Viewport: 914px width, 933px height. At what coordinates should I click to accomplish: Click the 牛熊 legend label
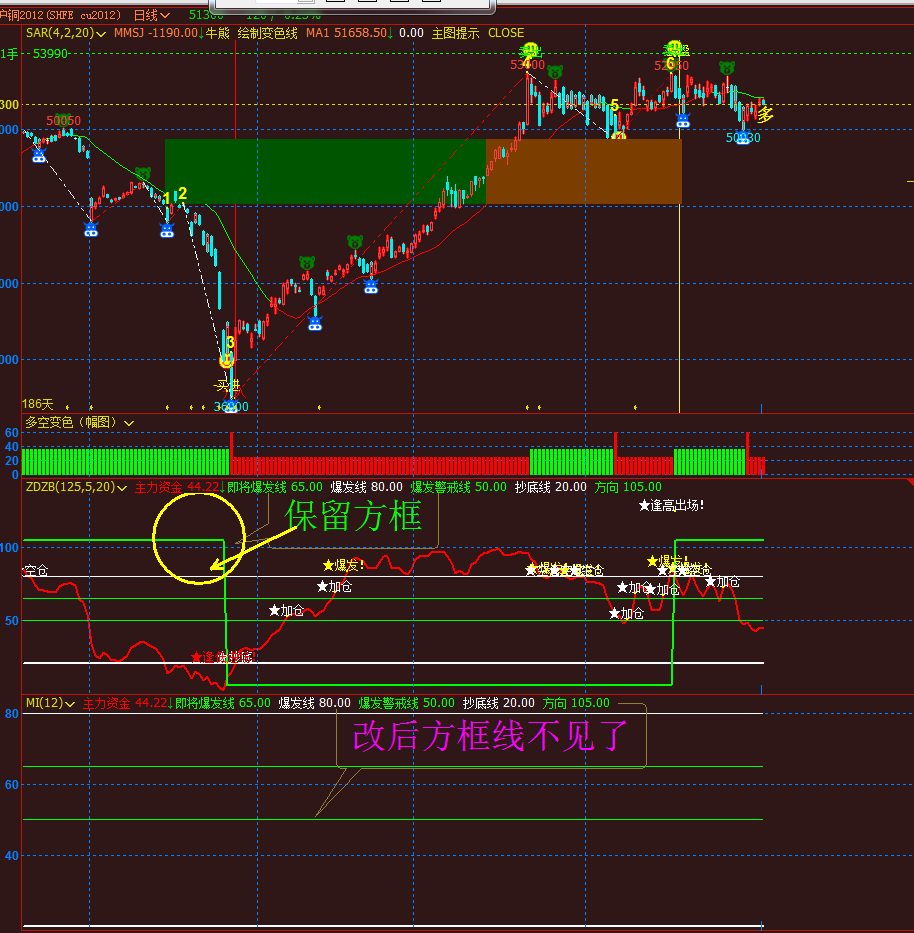tap(217, 33)
